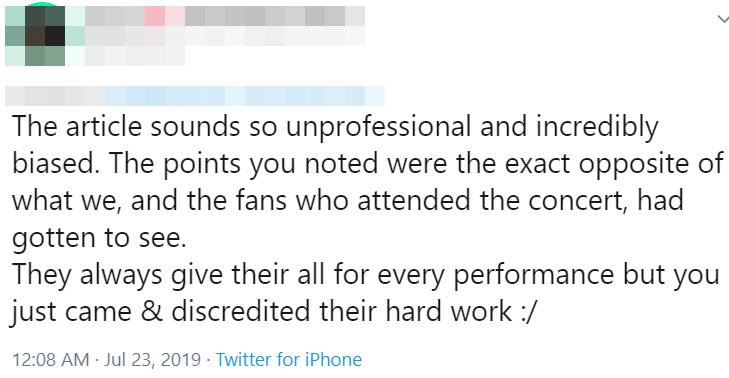Screen dimensions: 729x378
Task: Open the tweet options chevron menu
Action: 723,19
